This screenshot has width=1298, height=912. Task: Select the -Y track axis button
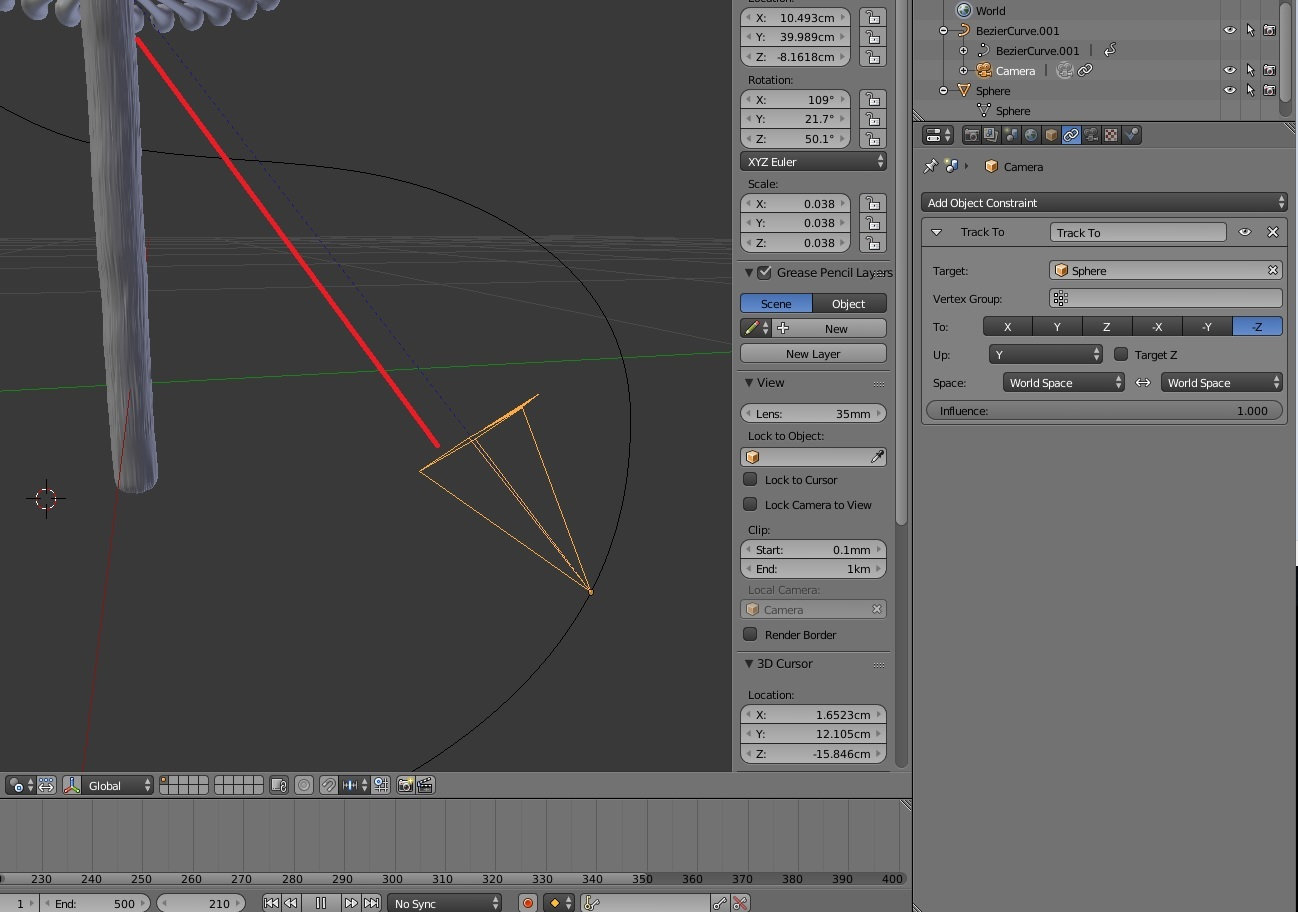(1207, 327)
